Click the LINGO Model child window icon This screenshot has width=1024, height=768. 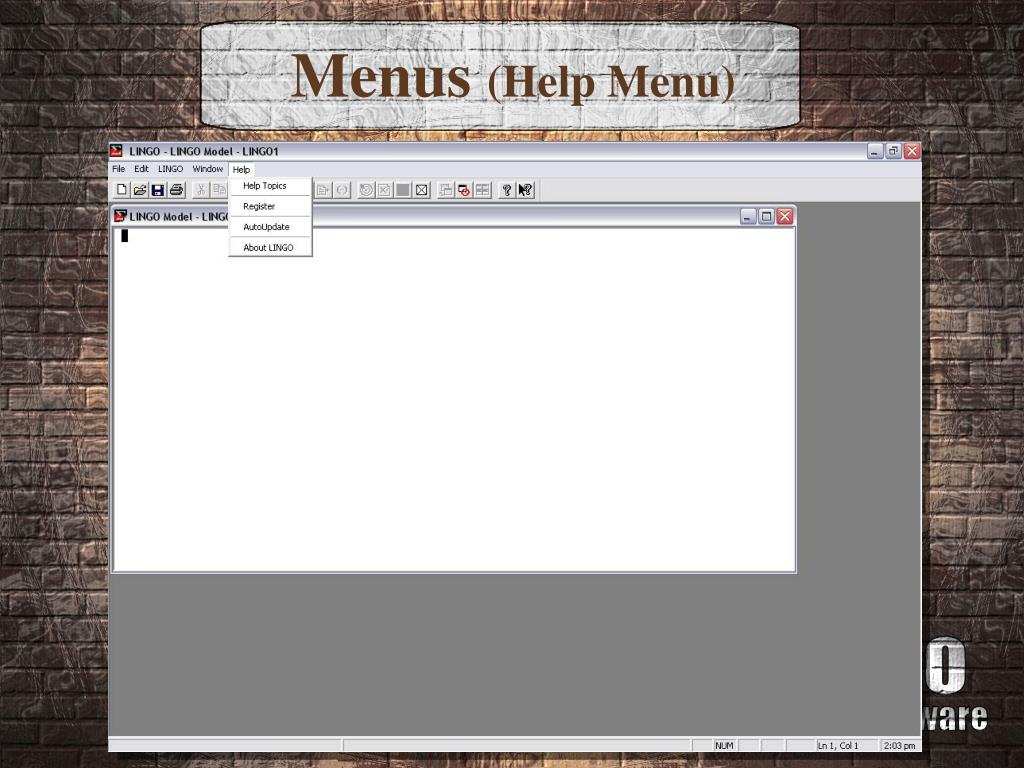(x=120, y=216)
